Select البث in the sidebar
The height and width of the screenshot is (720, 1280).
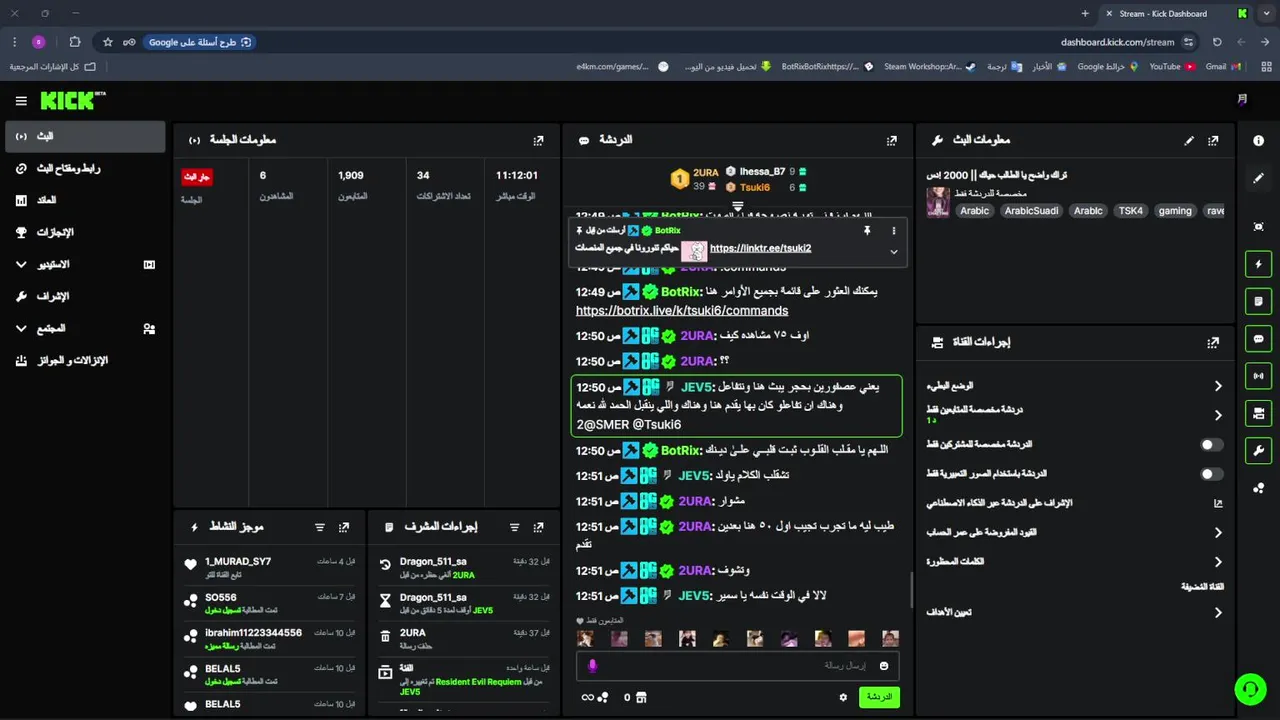pos(85,136)
